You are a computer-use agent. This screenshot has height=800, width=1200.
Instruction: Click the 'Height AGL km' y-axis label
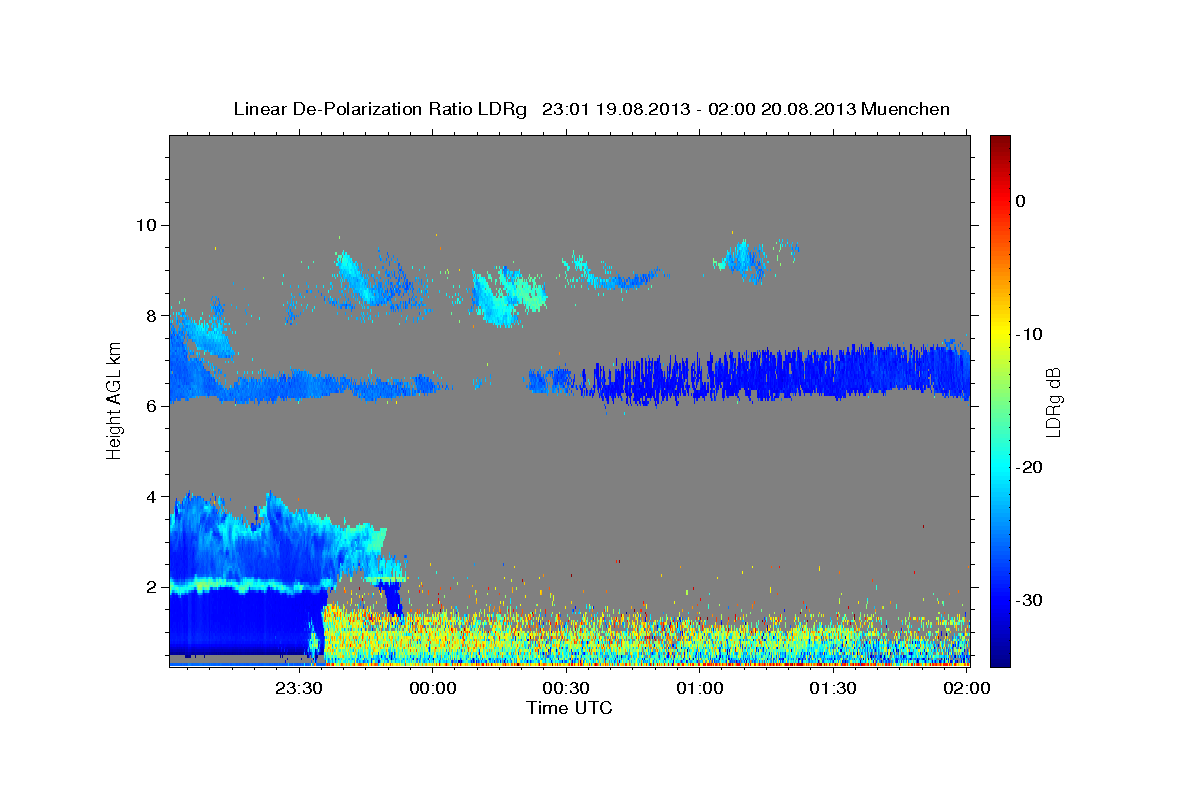coord(114,400)
